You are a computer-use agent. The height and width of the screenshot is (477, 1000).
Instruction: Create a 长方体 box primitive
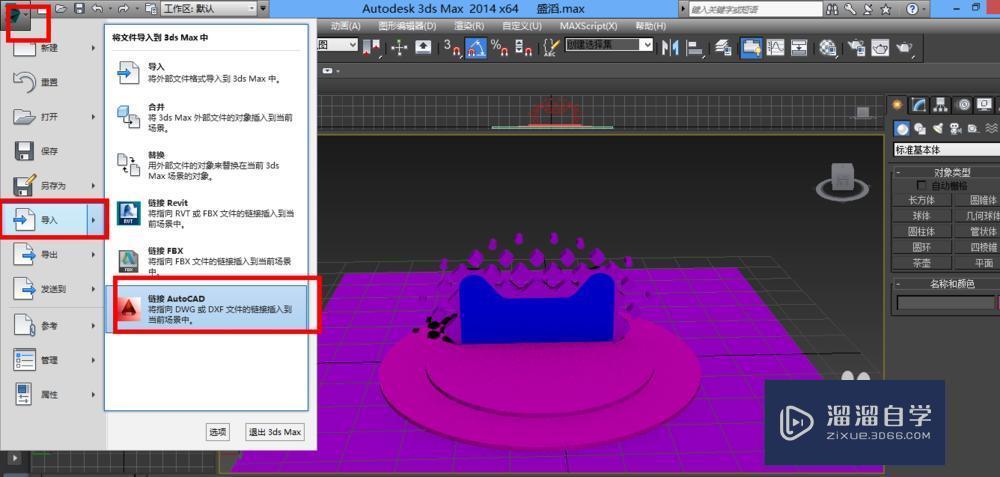[x=922, y=200]
